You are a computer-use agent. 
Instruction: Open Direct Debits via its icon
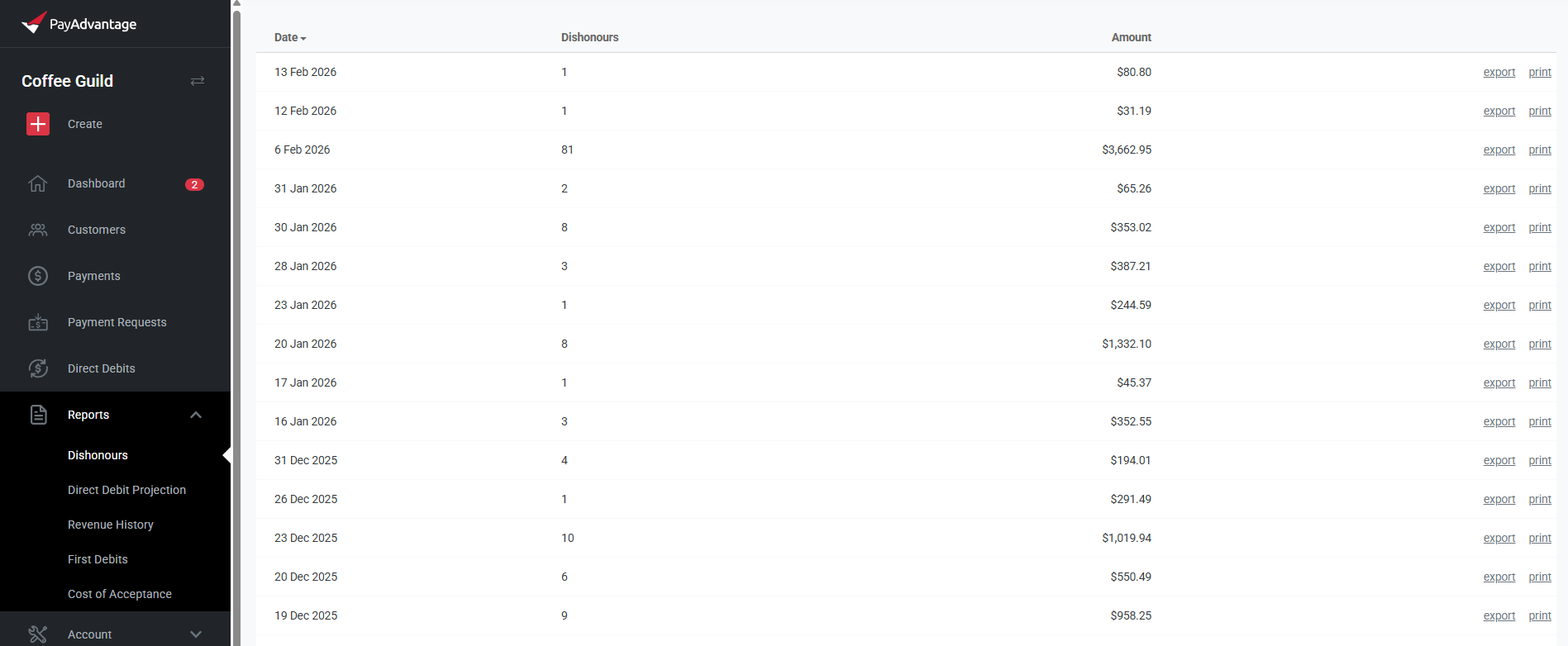(38, 368)
